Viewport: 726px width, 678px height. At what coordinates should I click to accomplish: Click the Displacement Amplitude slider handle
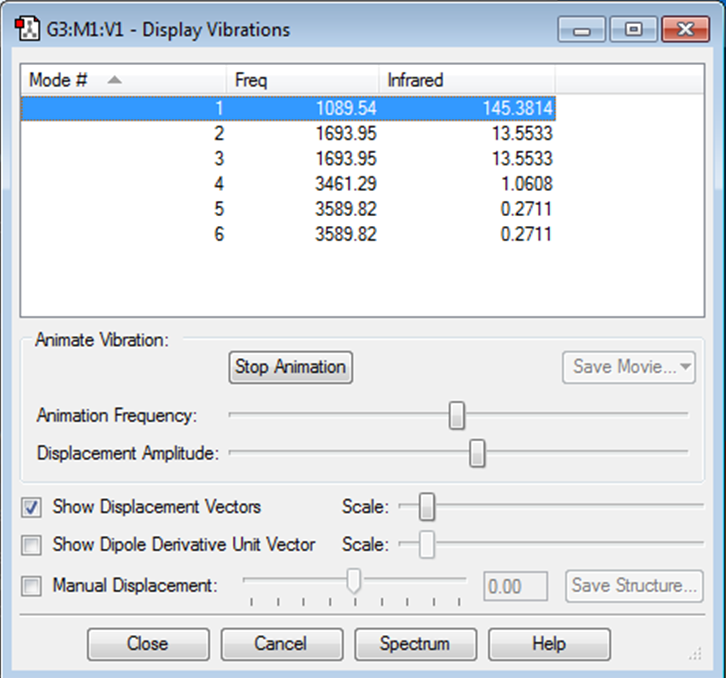coord(477,453)
